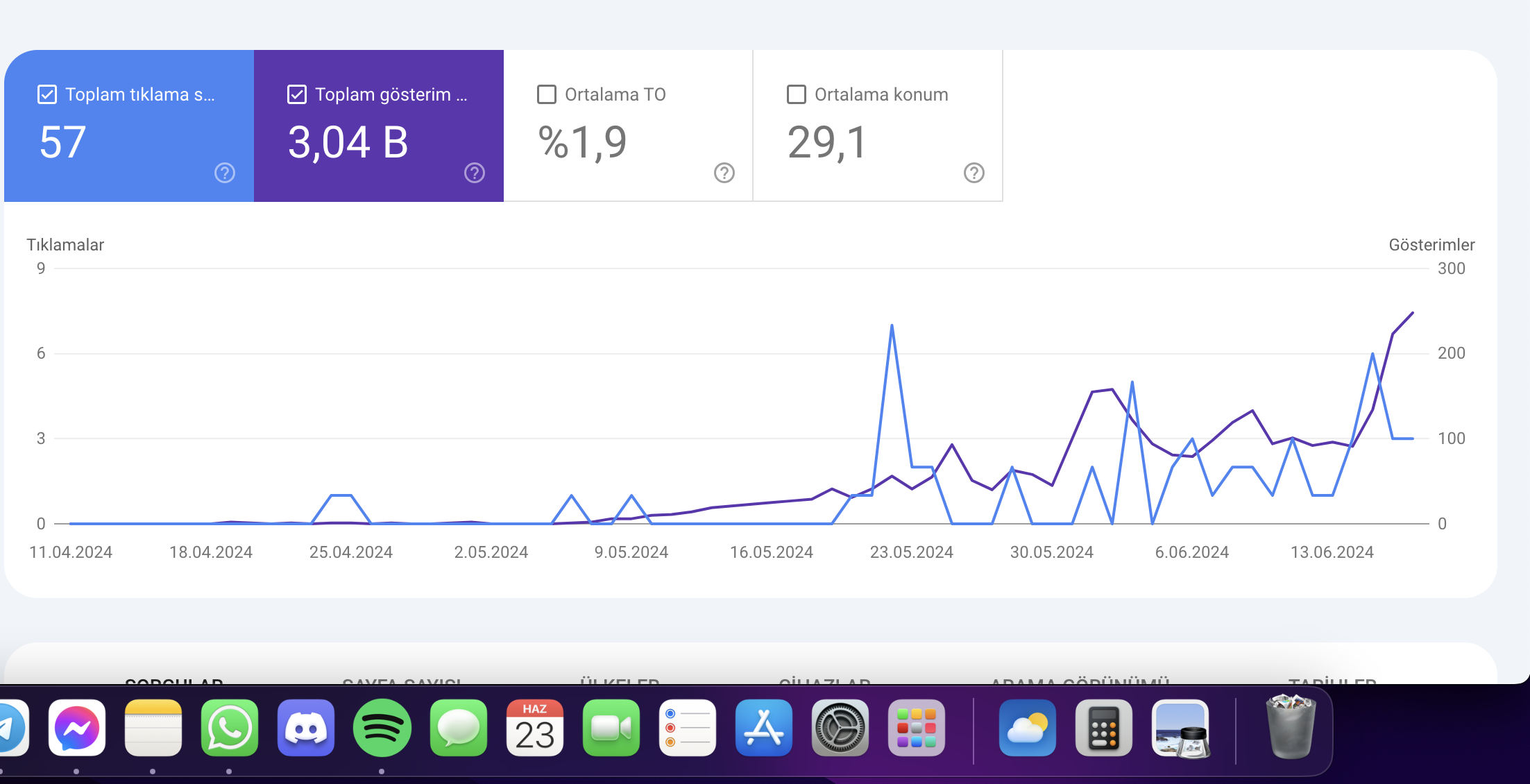Click the 23.05.2024 date label
Screen dimensions: 1530x784
coord(912,552)
